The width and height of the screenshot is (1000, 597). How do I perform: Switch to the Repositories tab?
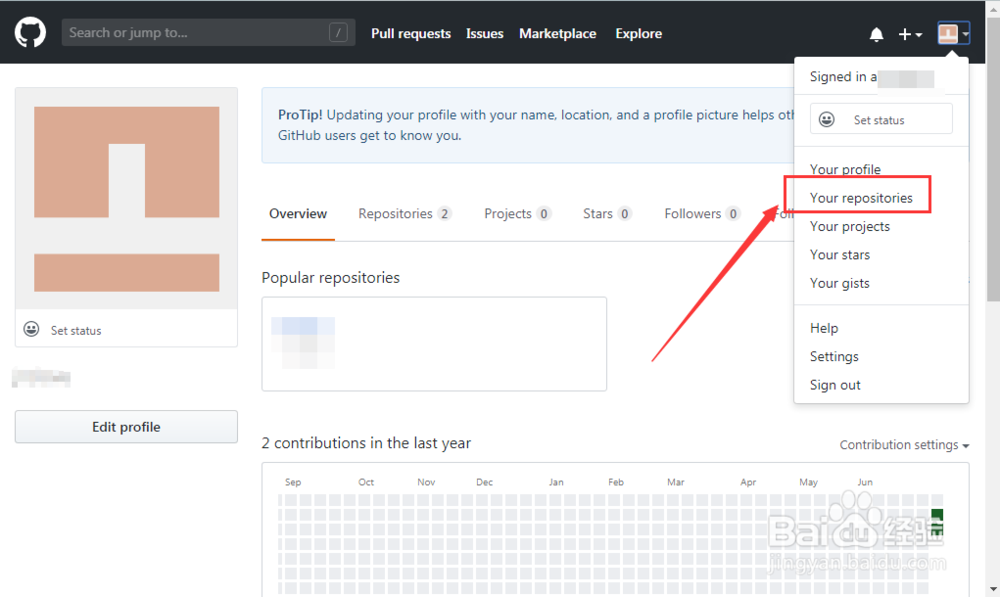(x=404, y=214)
